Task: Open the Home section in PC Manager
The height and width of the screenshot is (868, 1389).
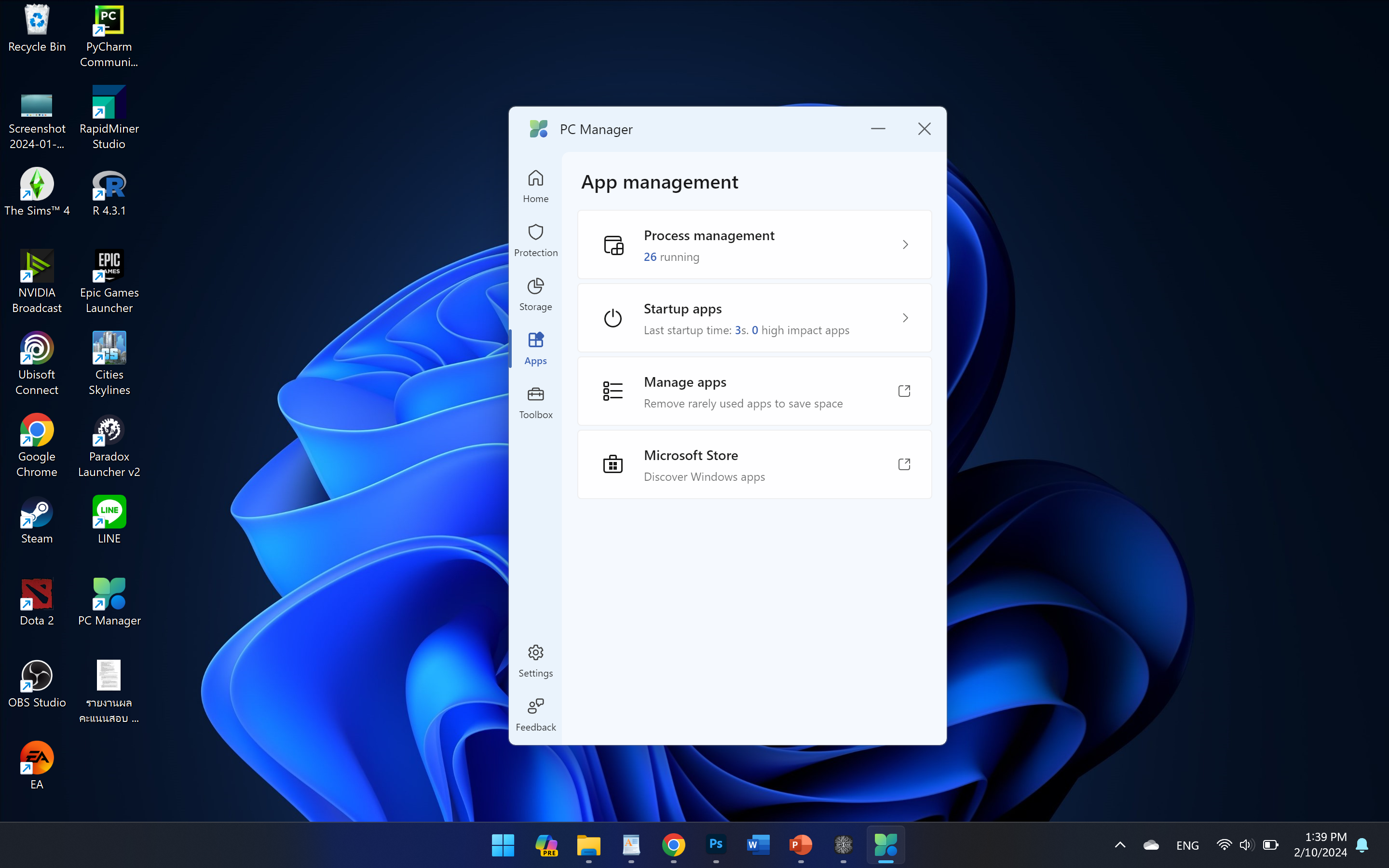Action: click(535, 186)
